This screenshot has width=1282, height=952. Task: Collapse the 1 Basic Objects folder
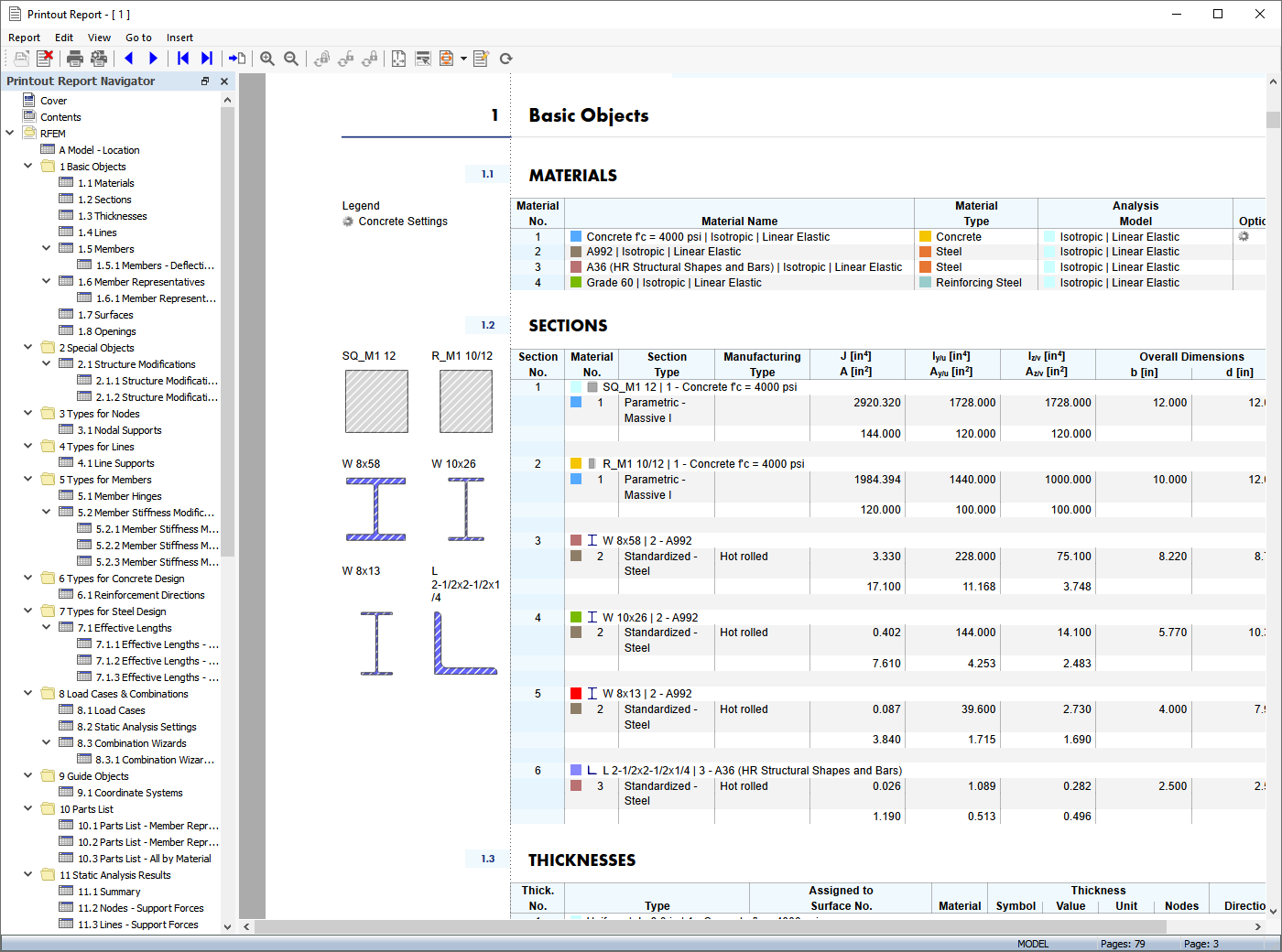(x=27, y=166)
